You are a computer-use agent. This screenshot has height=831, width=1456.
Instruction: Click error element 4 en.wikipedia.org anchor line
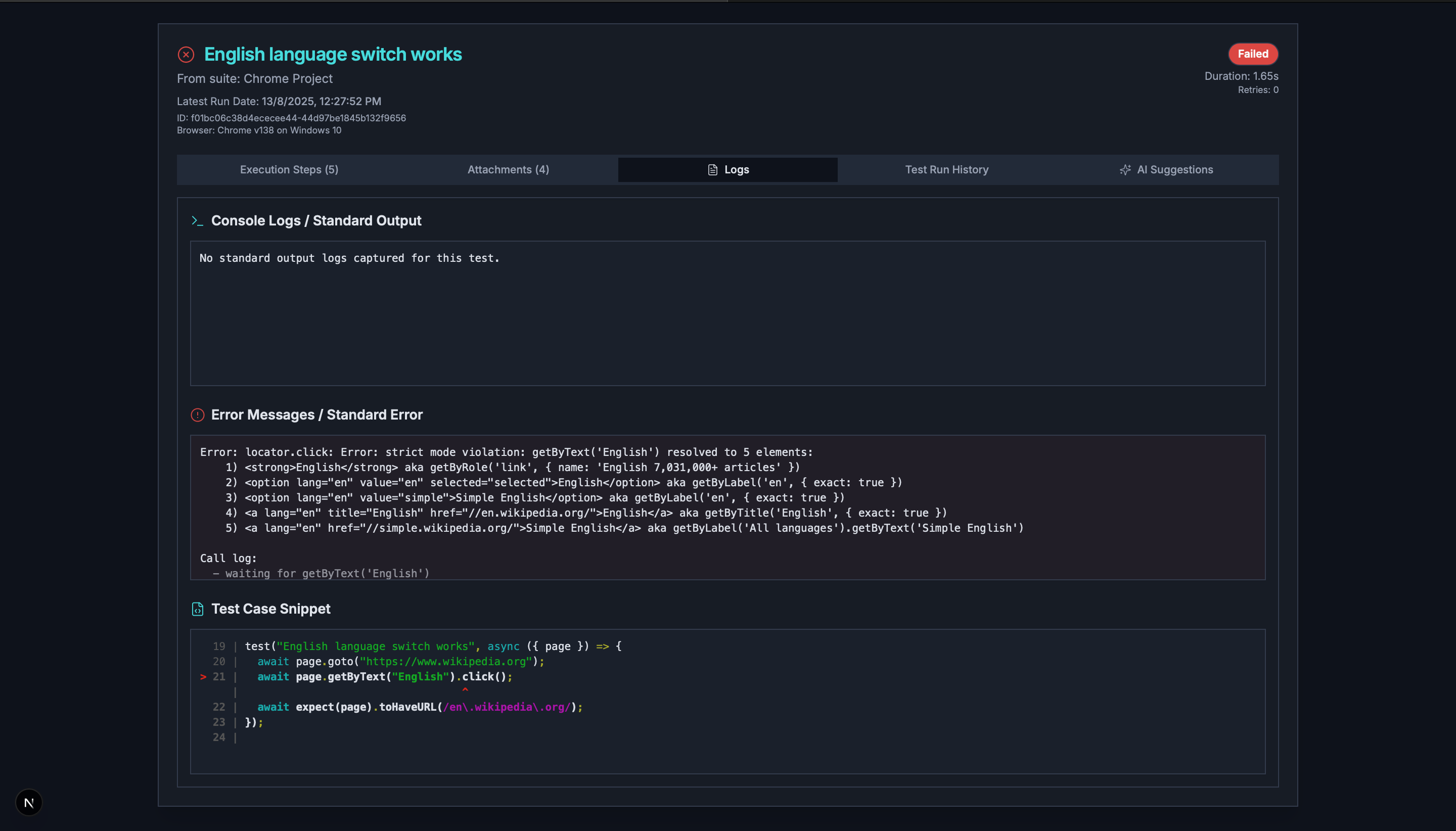click(x=586, y=513)
